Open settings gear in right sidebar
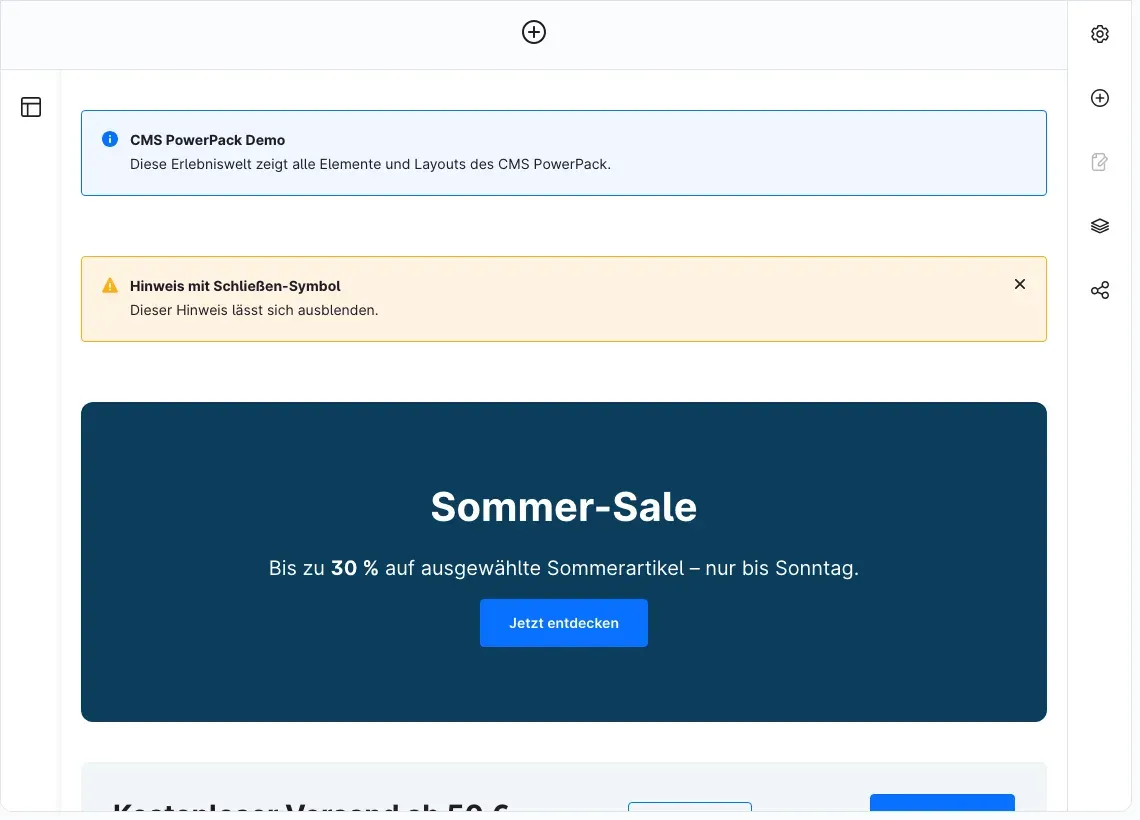1140x820 pixels. [x=1099, y=34]
